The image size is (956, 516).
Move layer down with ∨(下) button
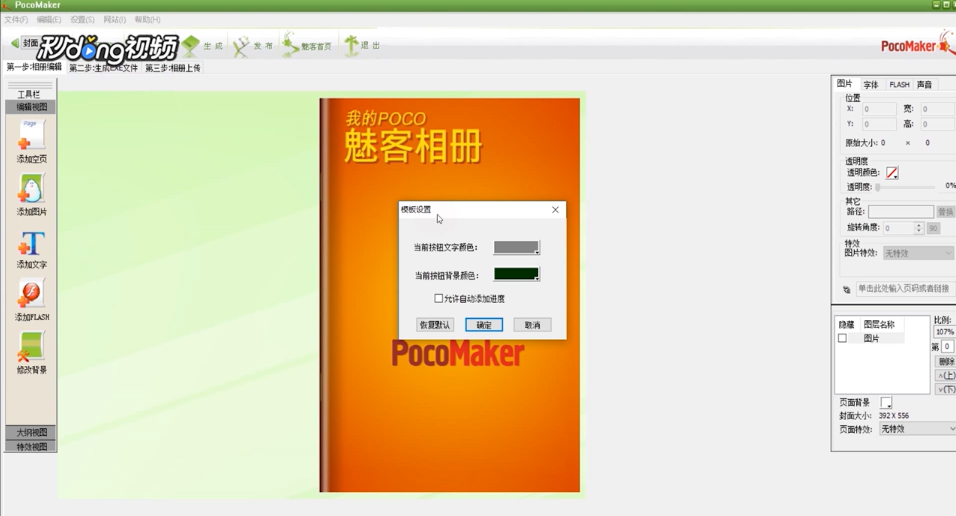click(x=946, y=389)
